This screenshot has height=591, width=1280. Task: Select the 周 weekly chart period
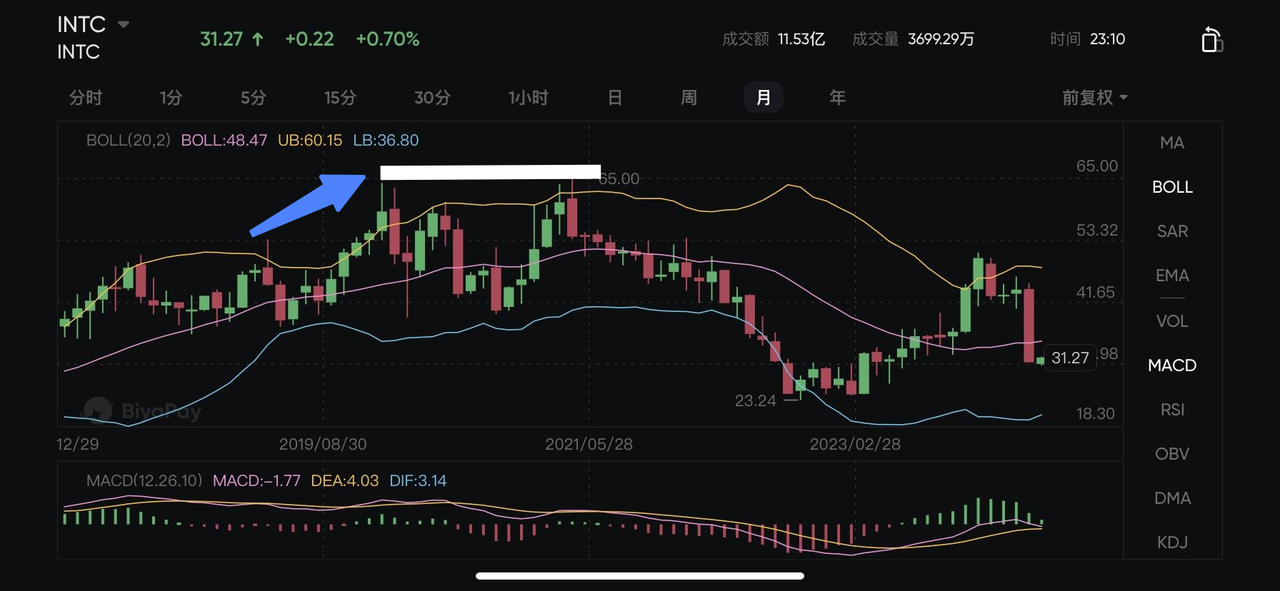(x=689, y=97)
